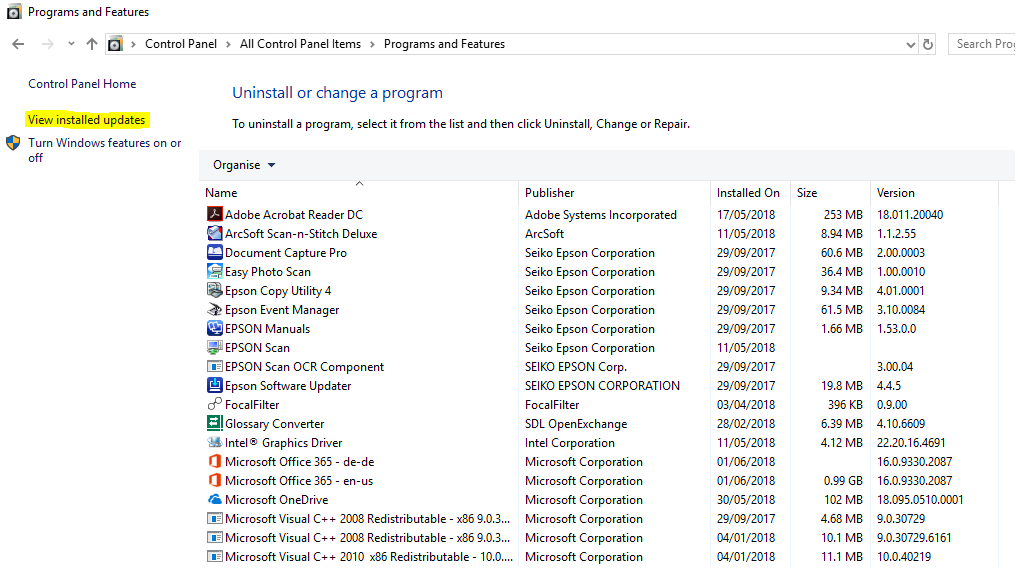Select the Microsoft Office 365 de-de icon
Screen dimensions: 1018x573
[x=214, y=461]
